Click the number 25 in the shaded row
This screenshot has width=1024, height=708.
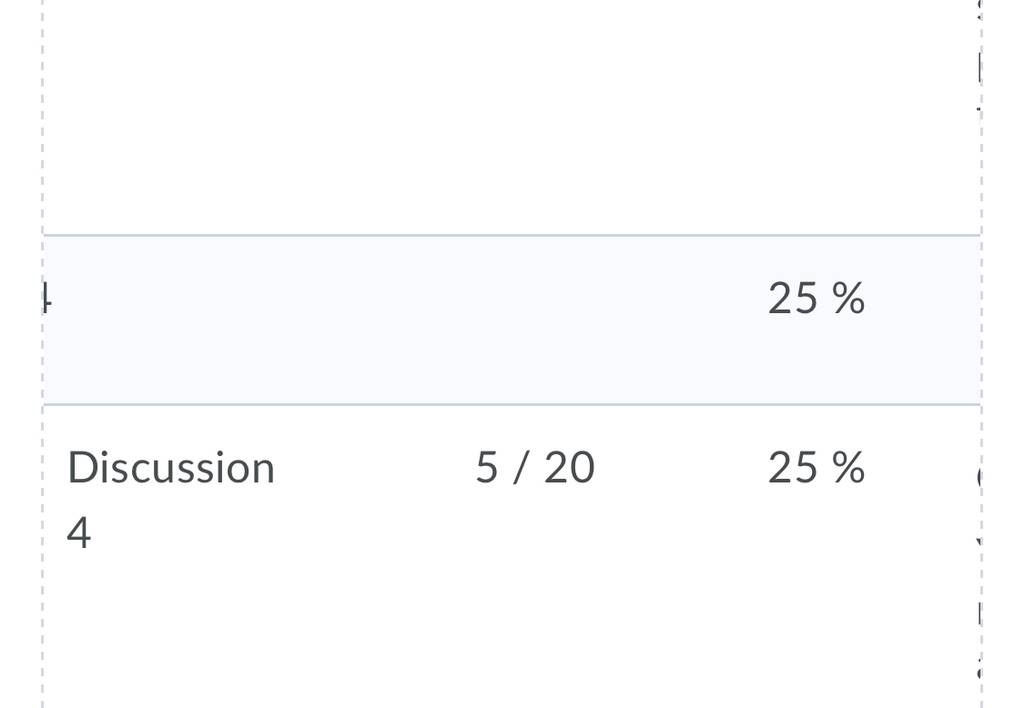point(793,298)
